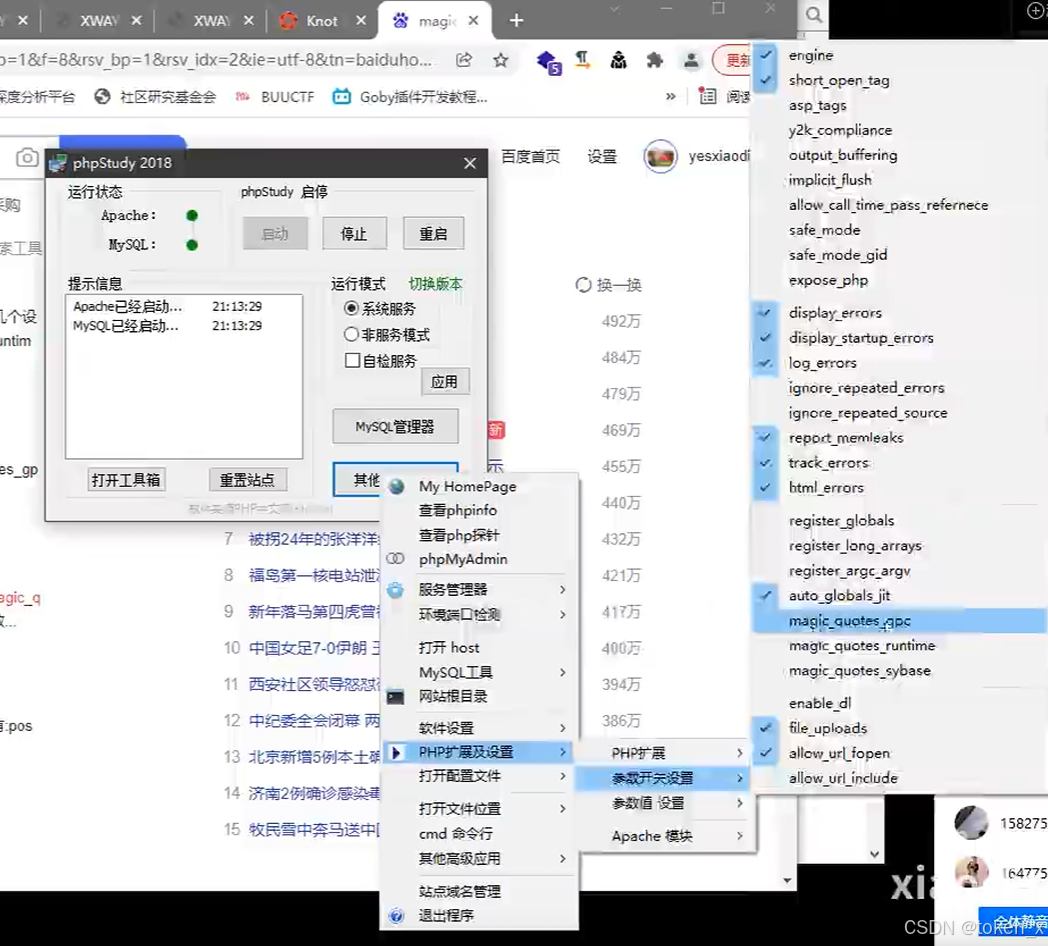
Task: Select the 系统服务 radio button
Action: coord(351,308)
